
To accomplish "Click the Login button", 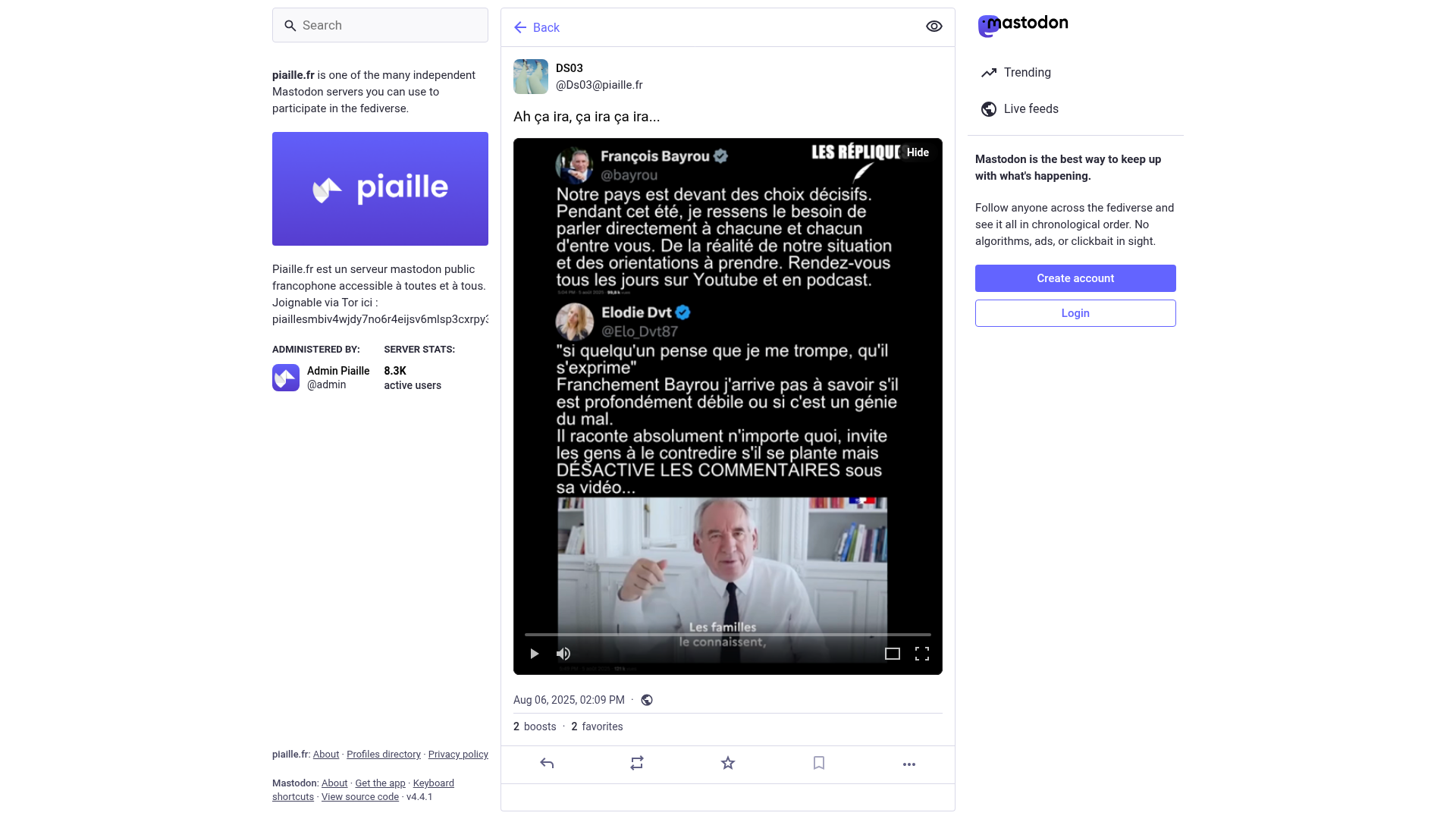I will tap(1075, 313).
